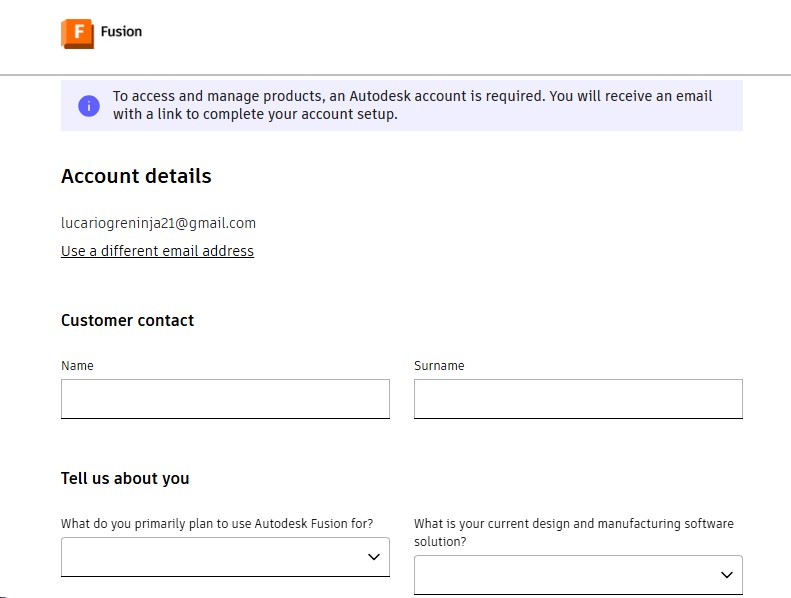Click the Customer contact heading

pyautogui.click(x=127, y=321)
